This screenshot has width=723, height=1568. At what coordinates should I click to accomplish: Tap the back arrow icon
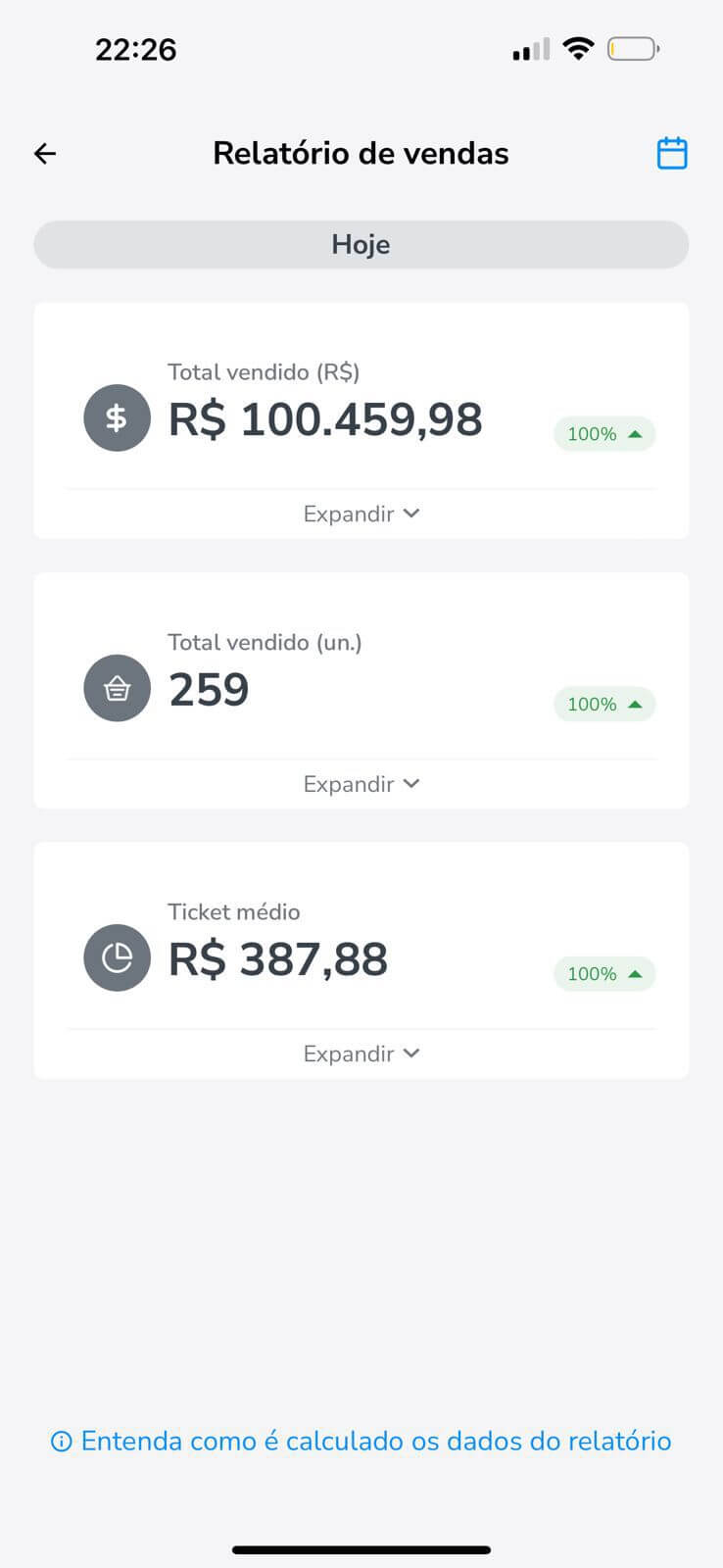45,154
